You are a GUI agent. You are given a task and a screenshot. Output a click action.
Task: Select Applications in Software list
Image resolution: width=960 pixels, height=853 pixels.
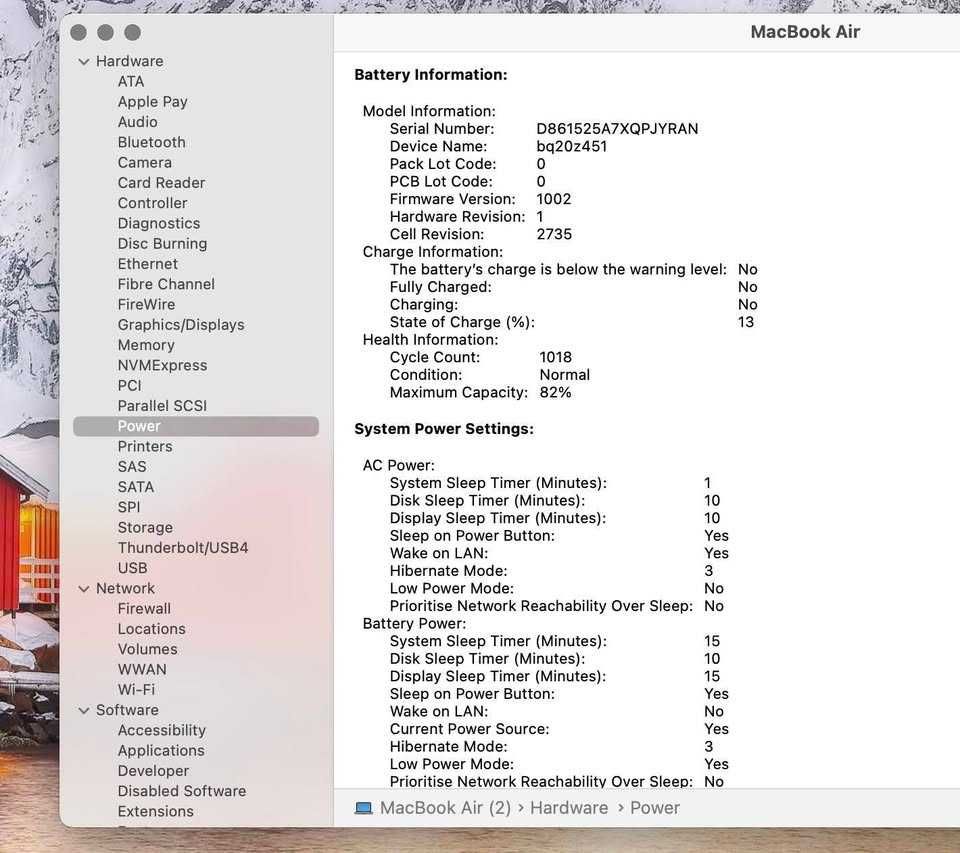pyautogui.click(x=161, y=751)
